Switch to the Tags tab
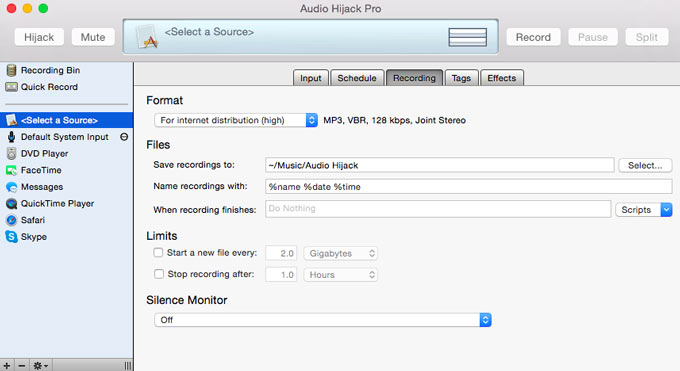This screenshot has width=680, height=371. click(x=461, y=78)
